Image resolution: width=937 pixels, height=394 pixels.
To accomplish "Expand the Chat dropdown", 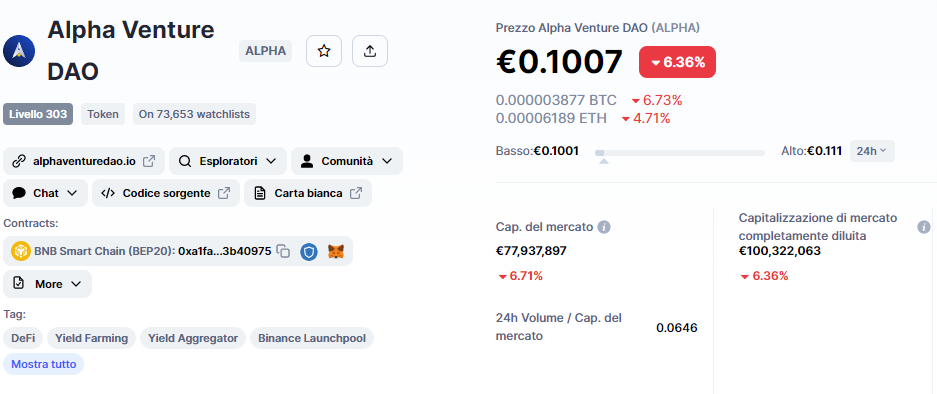I will click(x=45, y=193).
